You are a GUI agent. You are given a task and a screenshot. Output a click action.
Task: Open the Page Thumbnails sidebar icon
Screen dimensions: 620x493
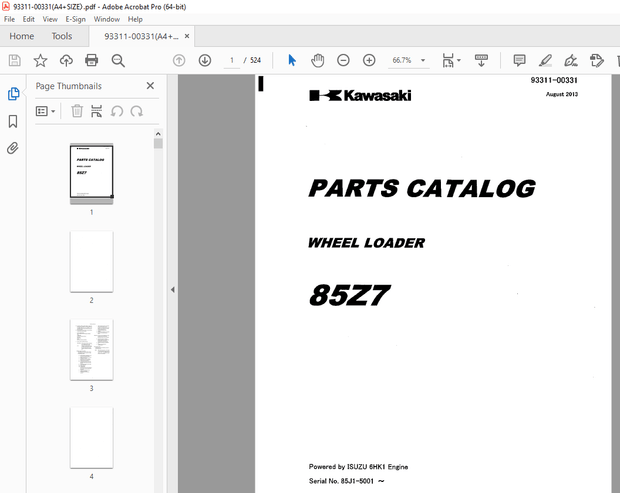13,94
